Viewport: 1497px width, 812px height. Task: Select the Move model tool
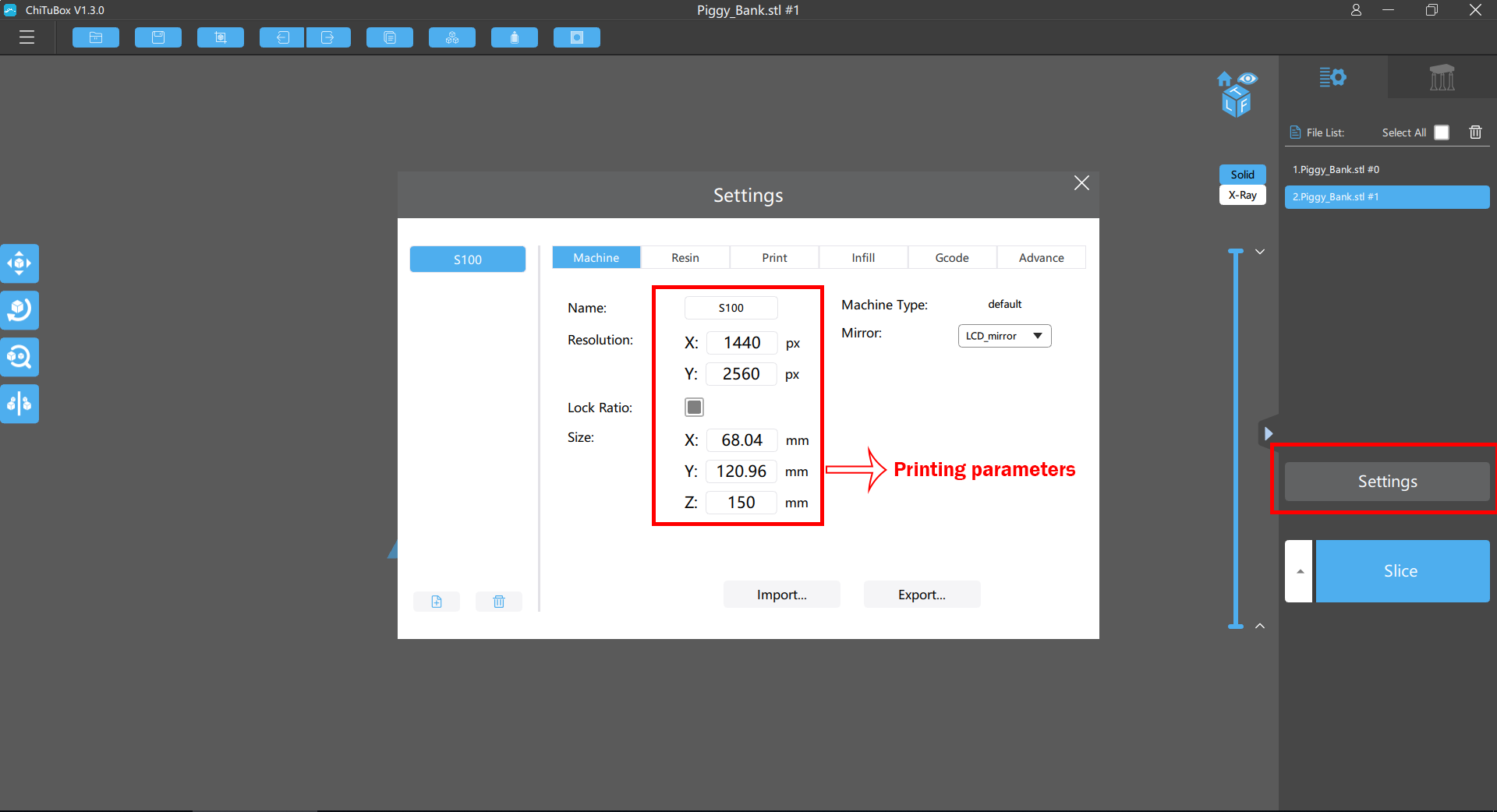tap(19, 263)
